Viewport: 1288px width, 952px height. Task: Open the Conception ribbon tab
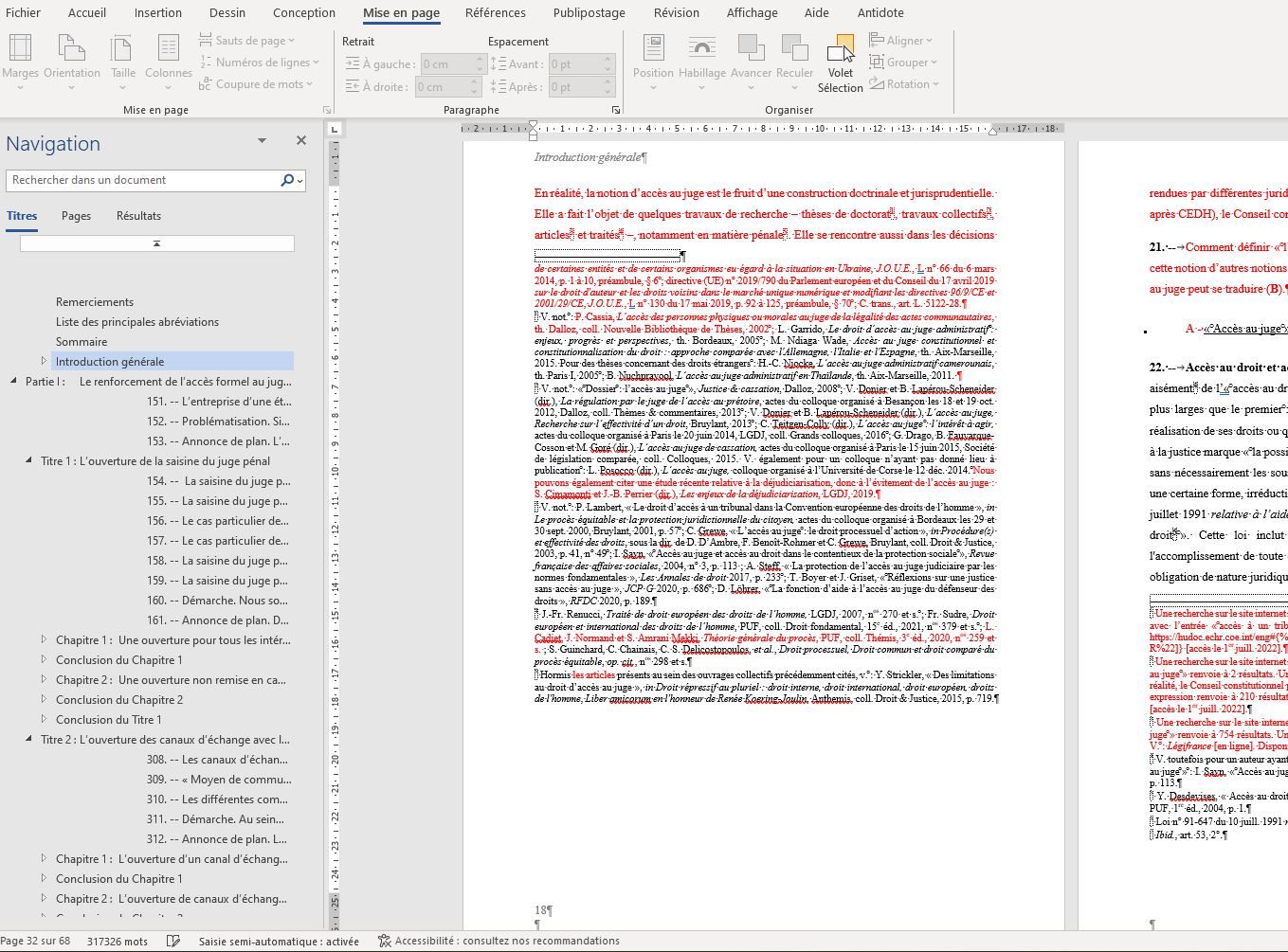(304, 12)
